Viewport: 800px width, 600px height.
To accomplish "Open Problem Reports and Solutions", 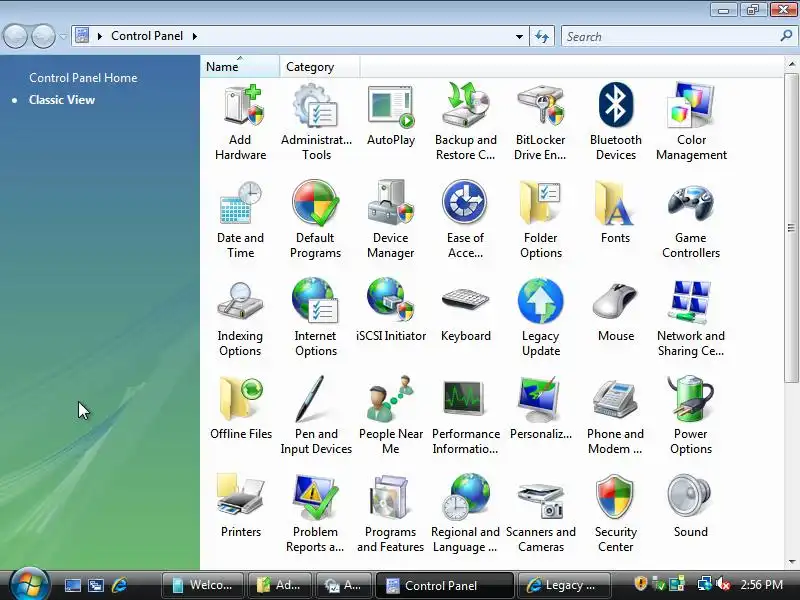I will pyautogui.click(x=315, y=513).
